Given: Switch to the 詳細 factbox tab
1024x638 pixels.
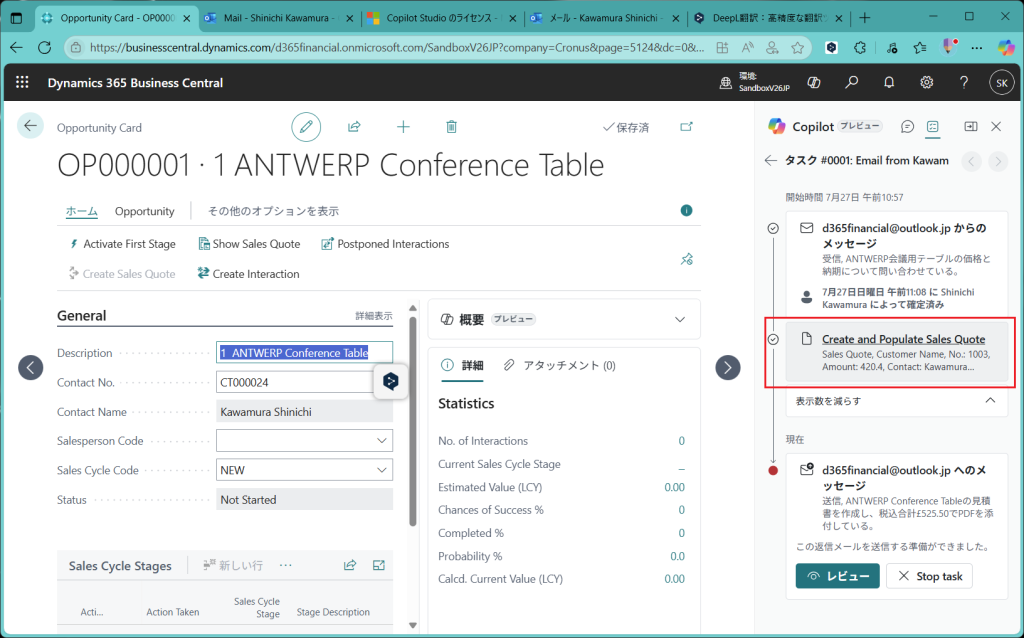Looking at the screenshot, I should click(462, 366).
